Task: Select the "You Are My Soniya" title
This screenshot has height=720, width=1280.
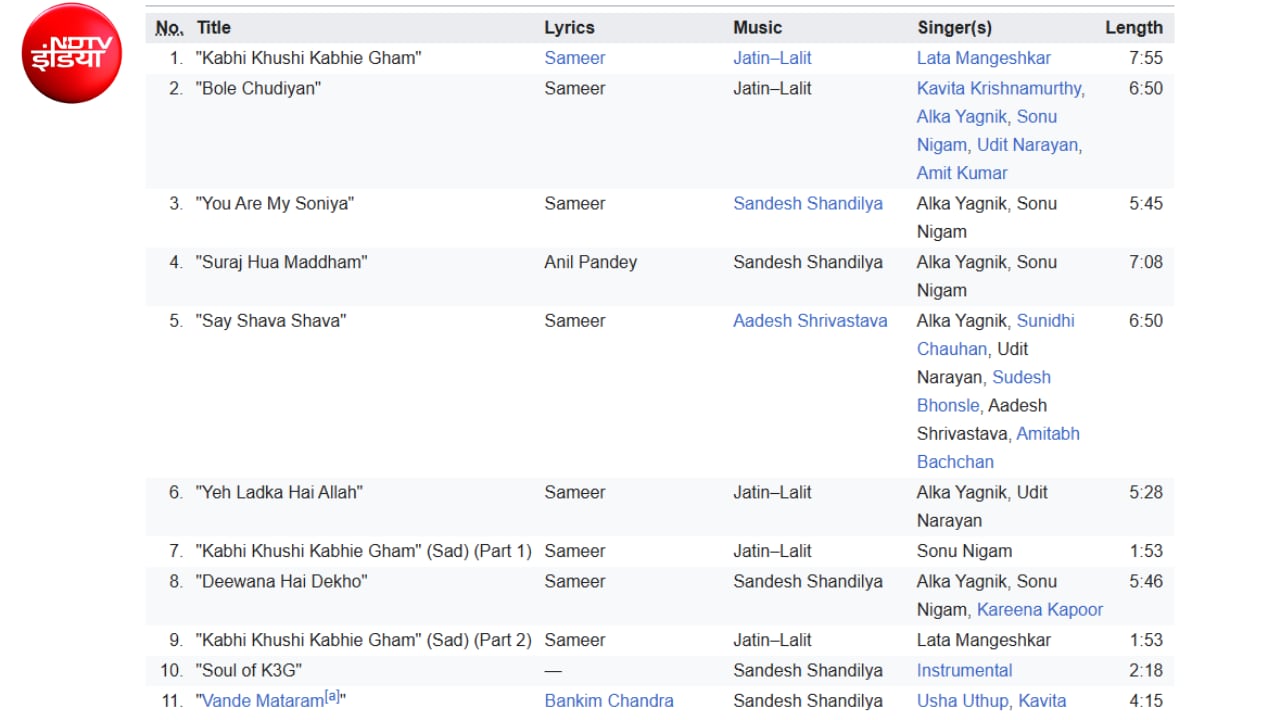Action: [275, 203]
